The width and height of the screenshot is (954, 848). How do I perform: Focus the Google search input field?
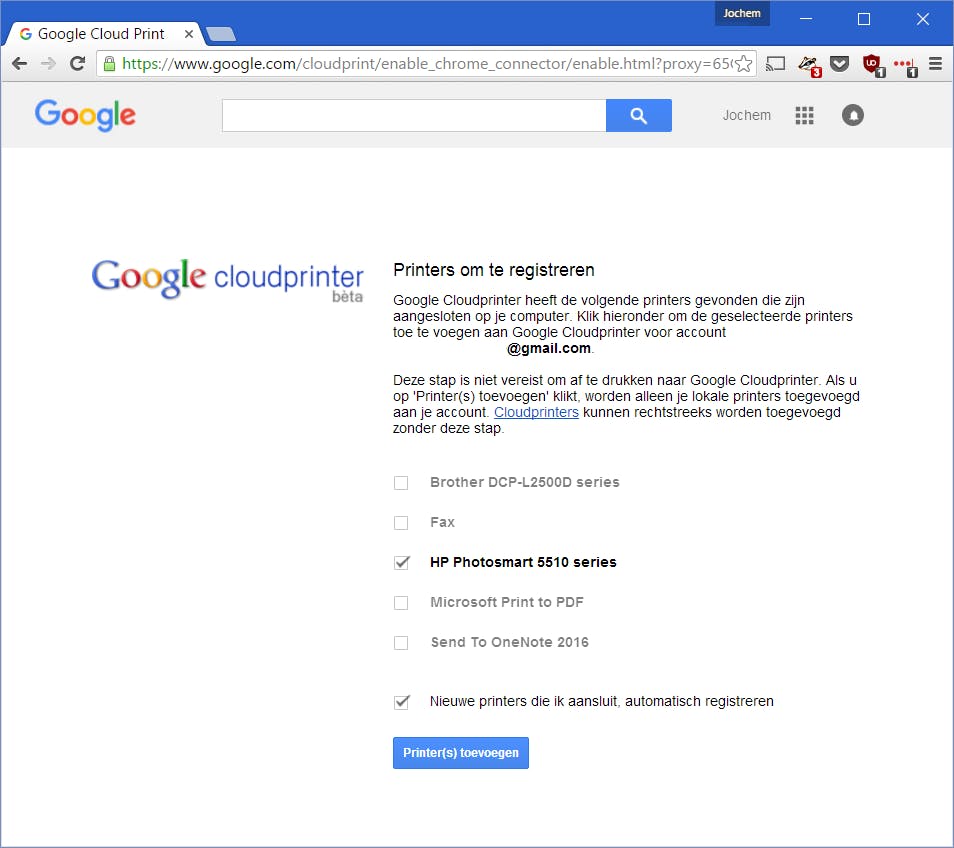[414, 116]
